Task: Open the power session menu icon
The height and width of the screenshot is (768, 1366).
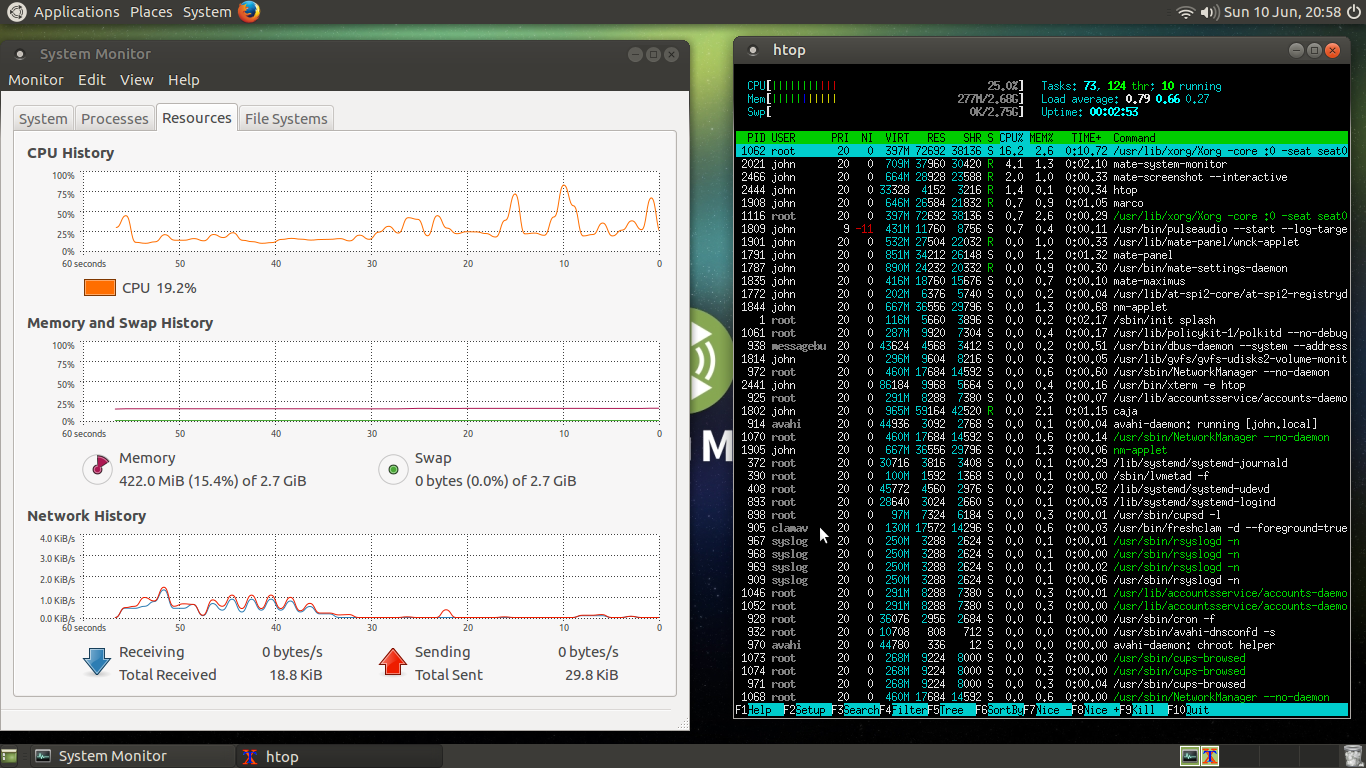Action: pos(1354,12)
